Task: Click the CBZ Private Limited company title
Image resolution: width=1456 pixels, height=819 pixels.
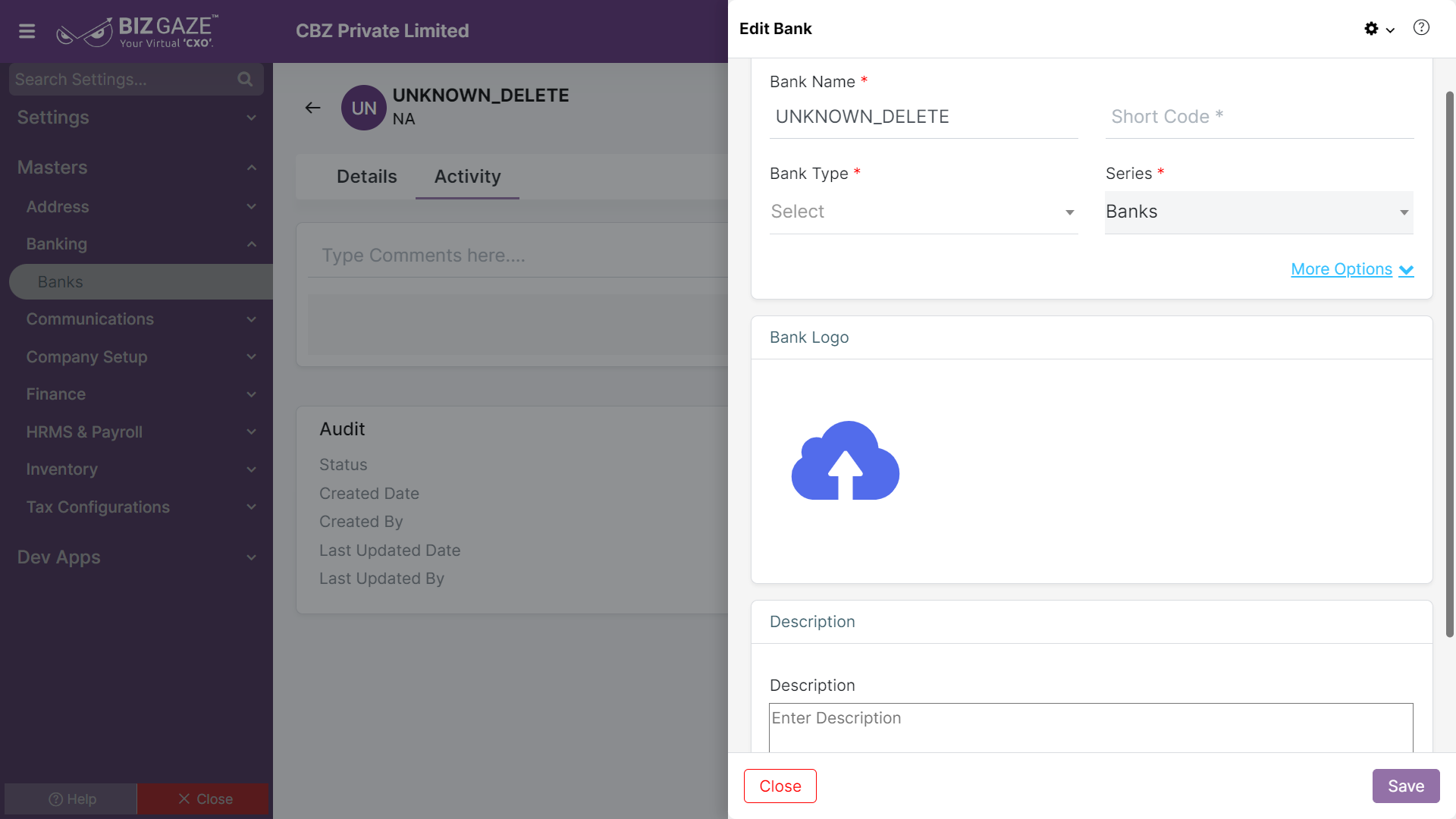Action: pos(382,31)
